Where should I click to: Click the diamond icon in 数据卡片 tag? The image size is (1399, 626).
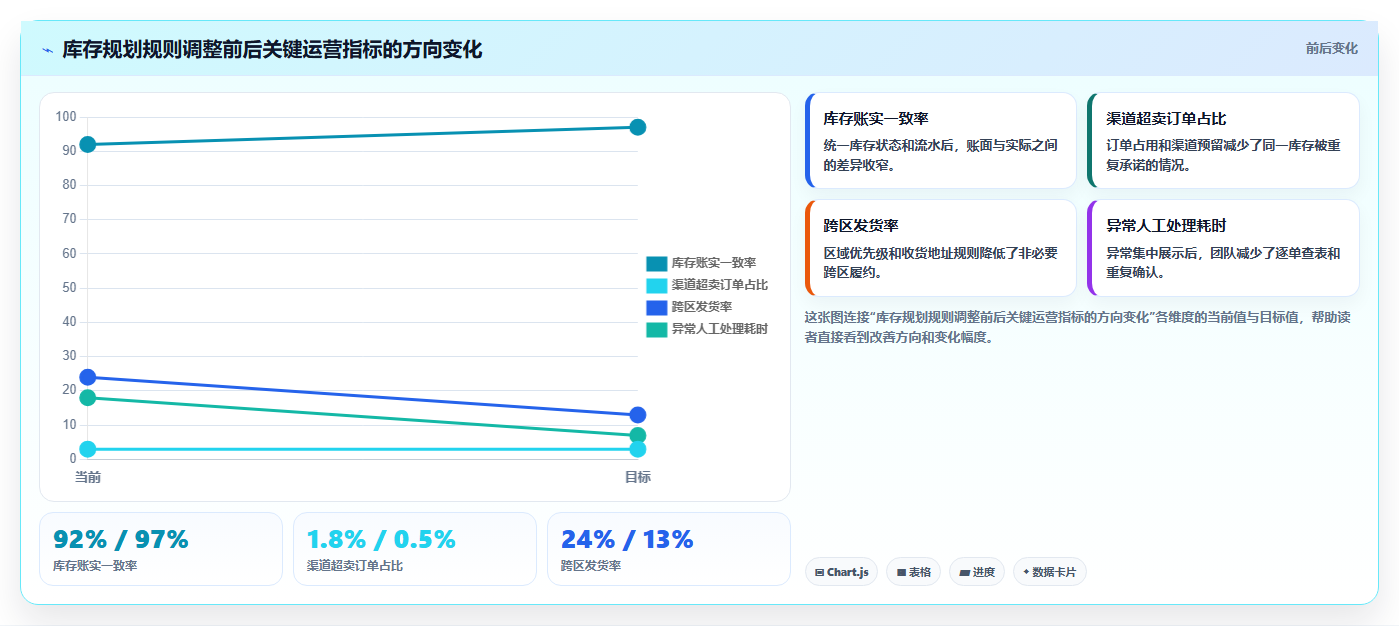(x=1026, y=572)
